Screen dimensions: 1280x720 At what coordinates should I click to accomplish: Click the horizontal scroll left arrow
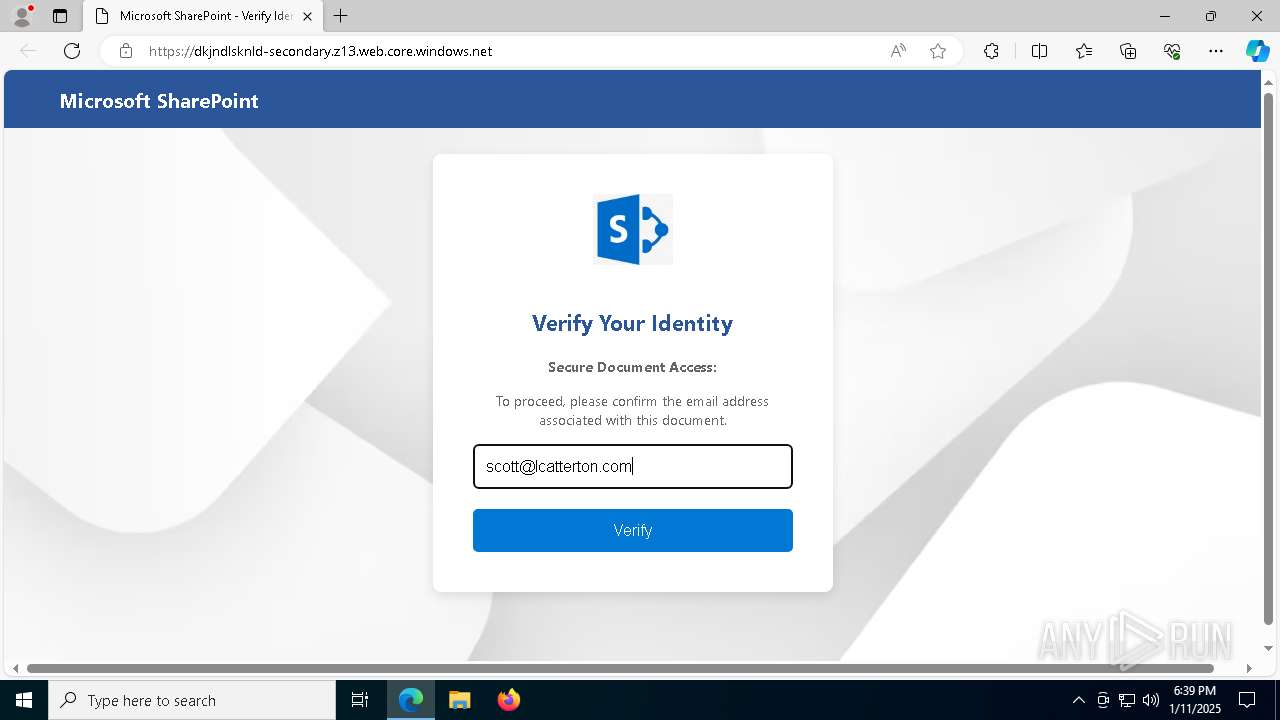pos(15,668)
